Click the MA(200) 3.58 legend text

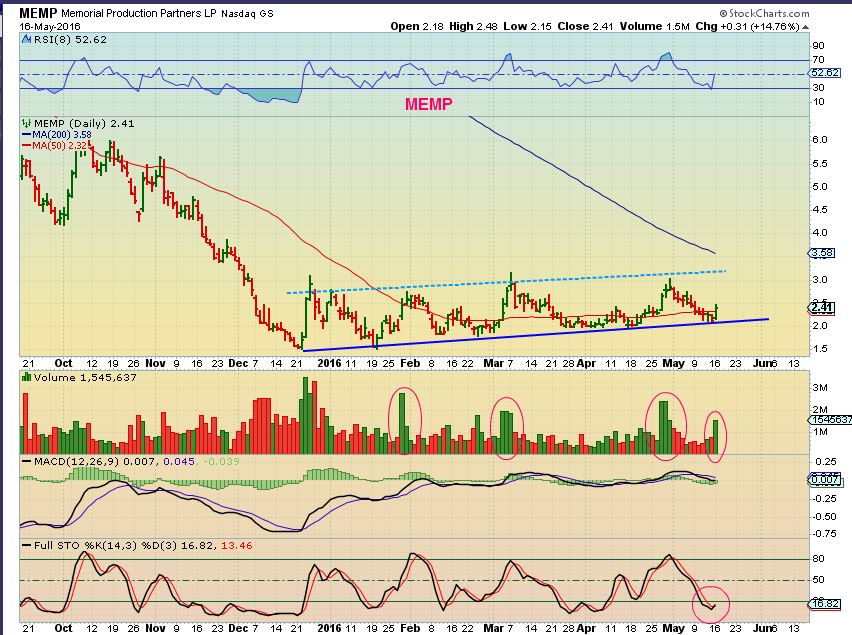click(x=61, y=135)
